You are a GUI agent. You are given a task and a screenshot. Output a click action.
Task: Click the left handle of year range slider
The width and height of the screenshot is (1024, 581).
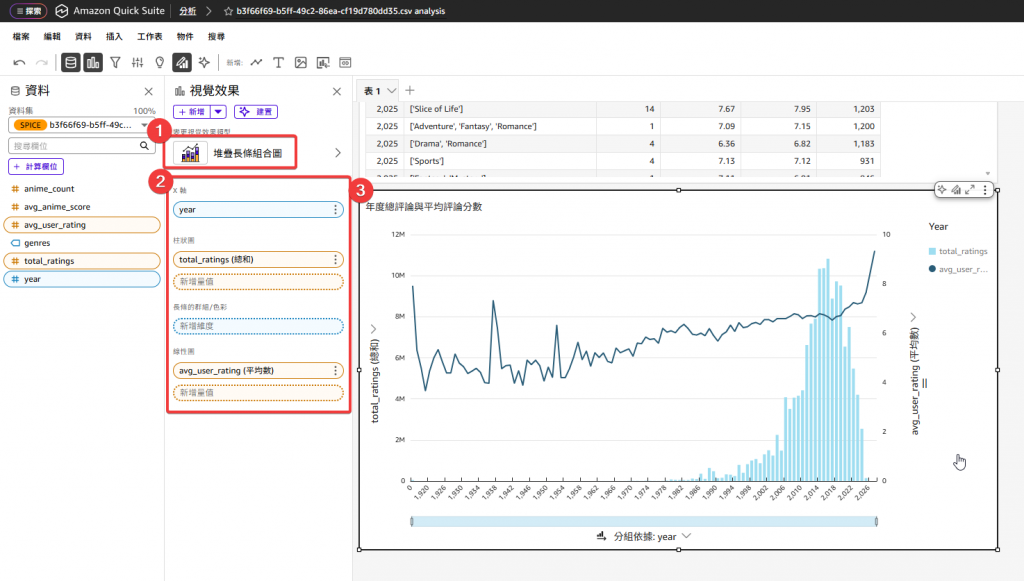point(411,521)
